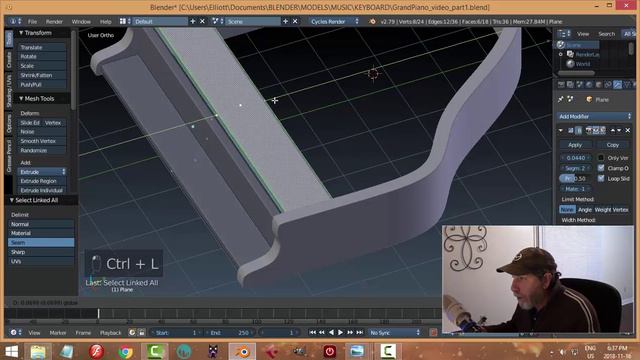Image resolution: width=640 pixels, height=360 pixels.
Task: Click the World item icon in outliner
Action: [570, 64]
